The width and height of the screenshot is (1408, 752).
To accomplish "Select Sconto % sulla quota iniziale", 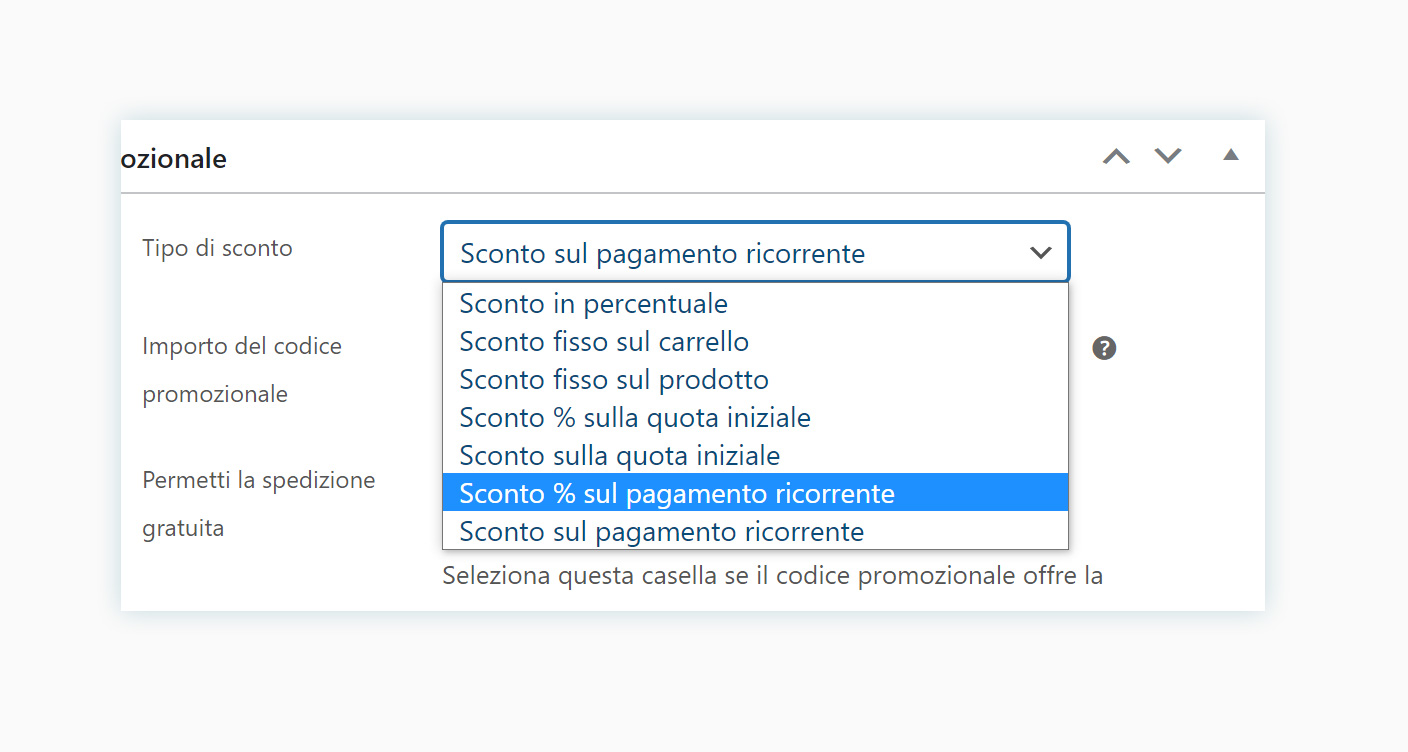I will point(755,417).
